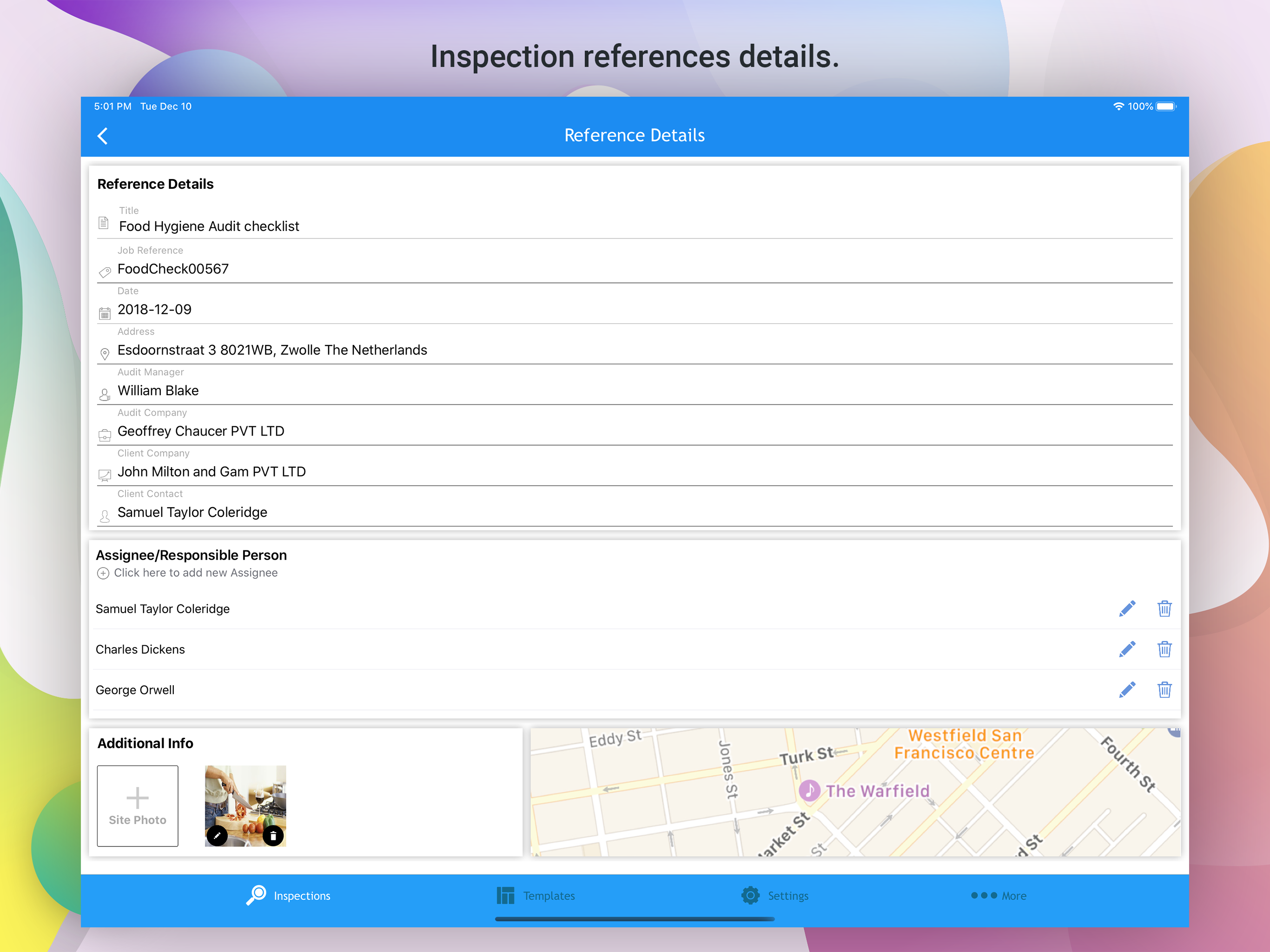Edit Charles Dickens with pencil icon
This screenshot has width=1270, height=952.
click(1127, 649)
